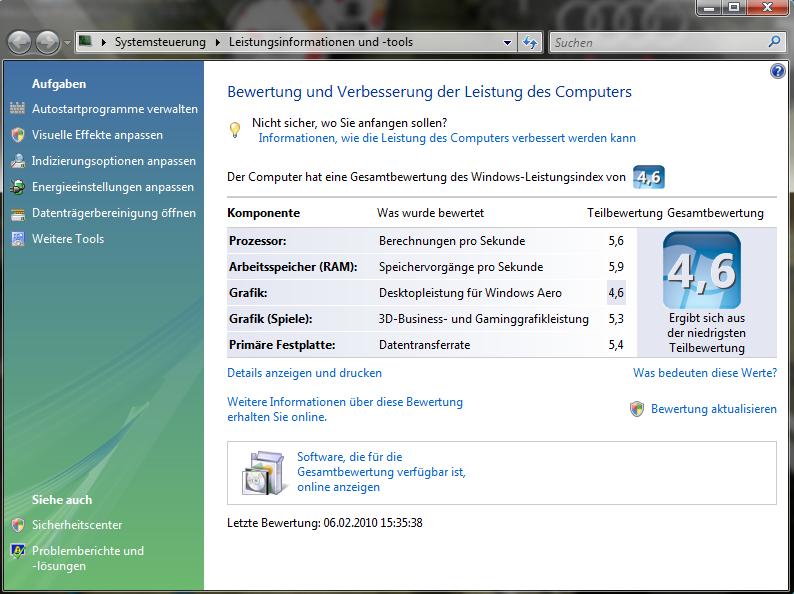Open Problemberichte und -lösungen
The height and width of the screenshot is (594, 794).
88,558
